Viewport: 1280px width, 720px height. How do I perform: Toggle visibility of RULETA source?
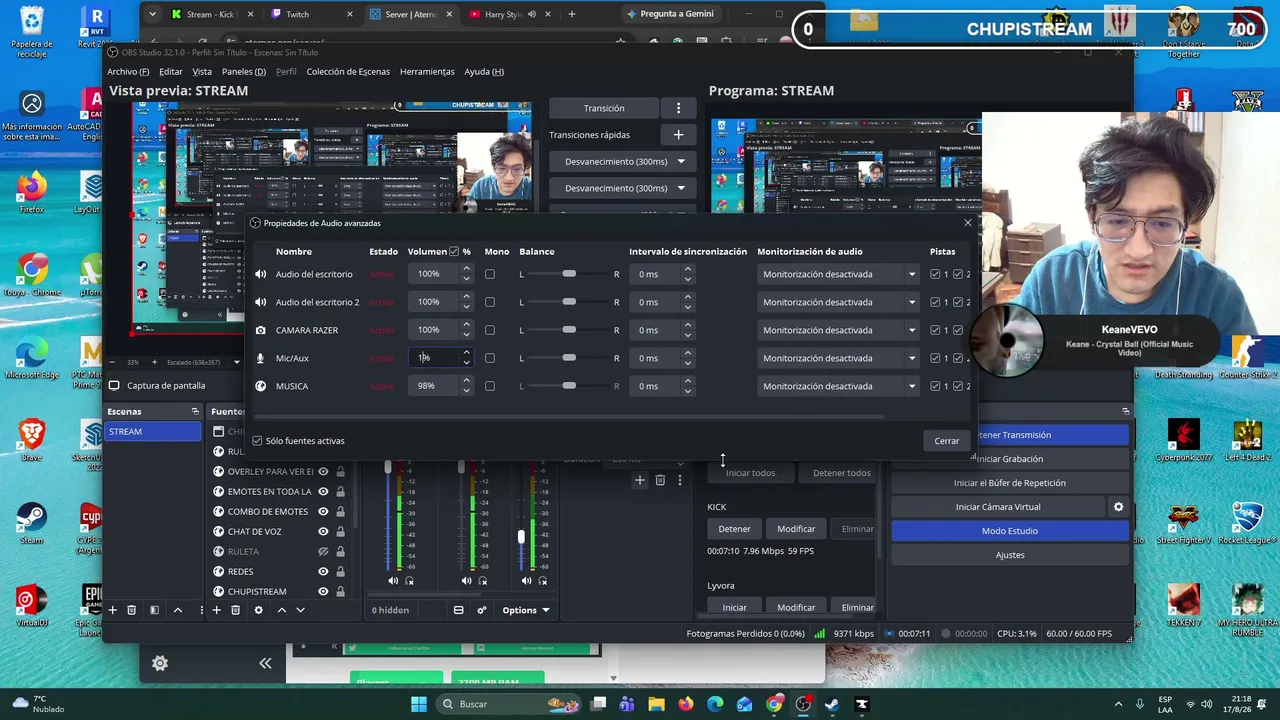tap(323, 552)
